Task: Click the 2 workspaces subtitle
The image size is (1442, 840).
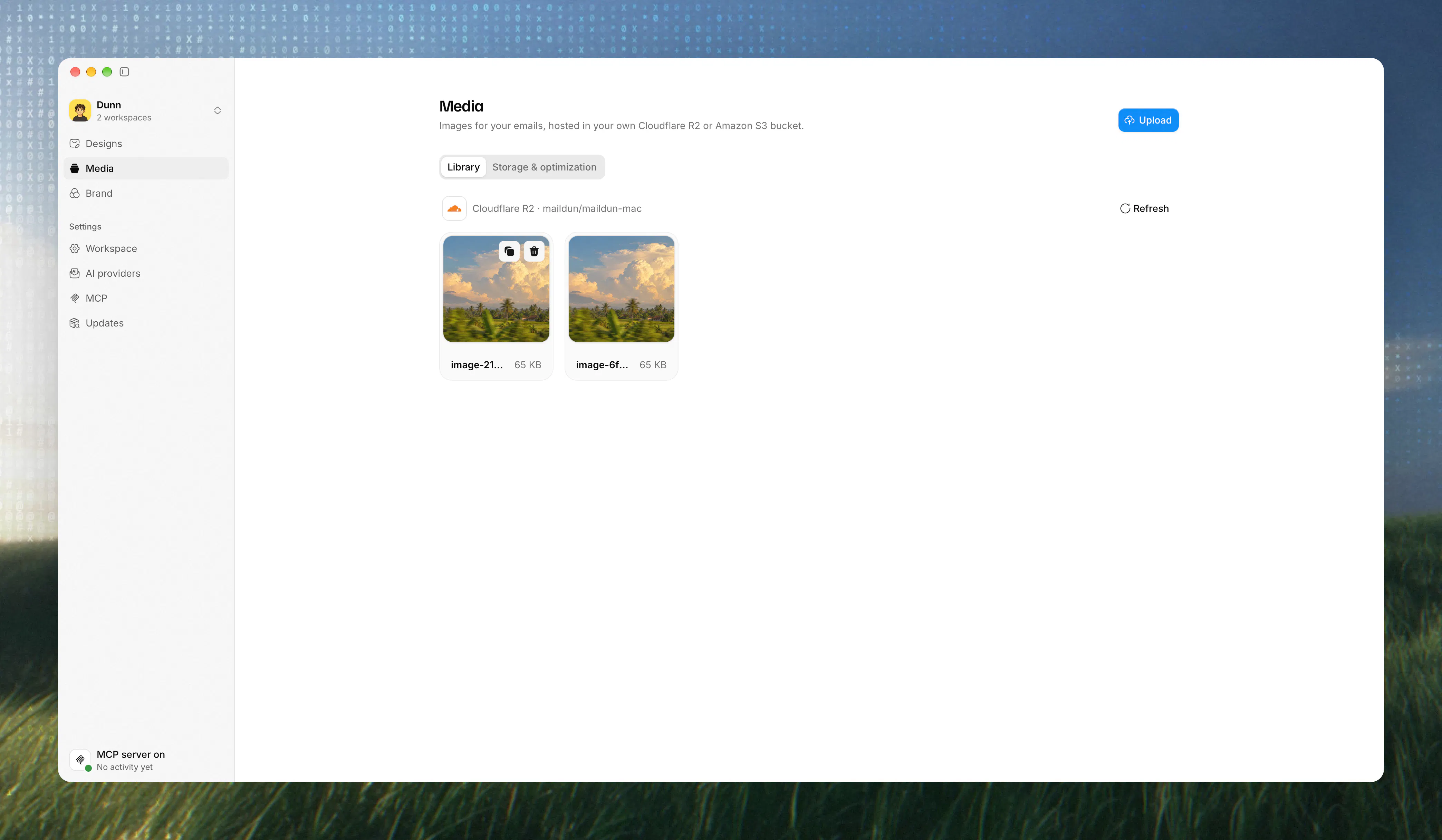Action: [x=124, y=118]
